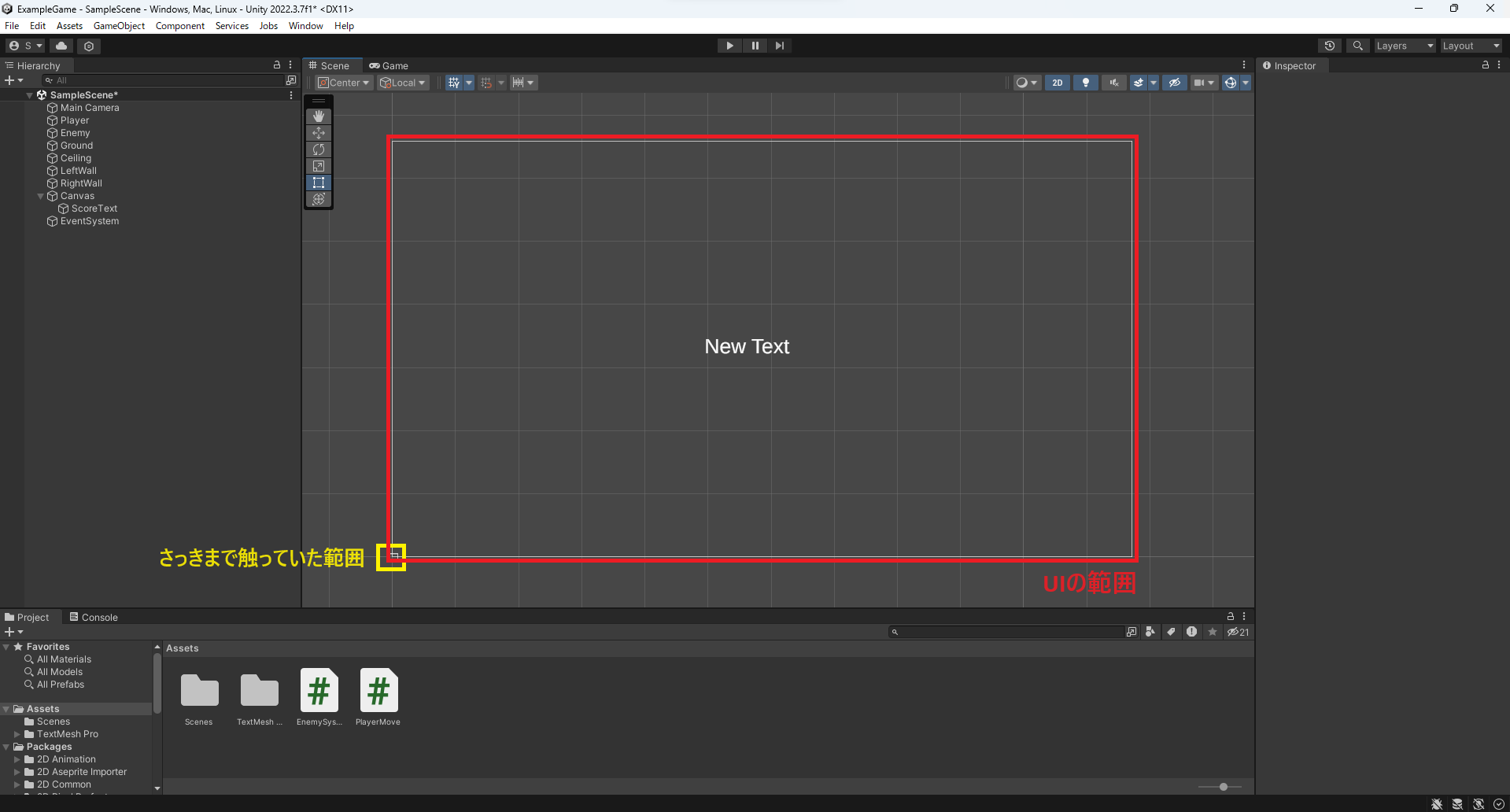Collapse the Canvas item in Hierarchy
The height and width of the screenshot is (812, 1510).
pos(40,196)
